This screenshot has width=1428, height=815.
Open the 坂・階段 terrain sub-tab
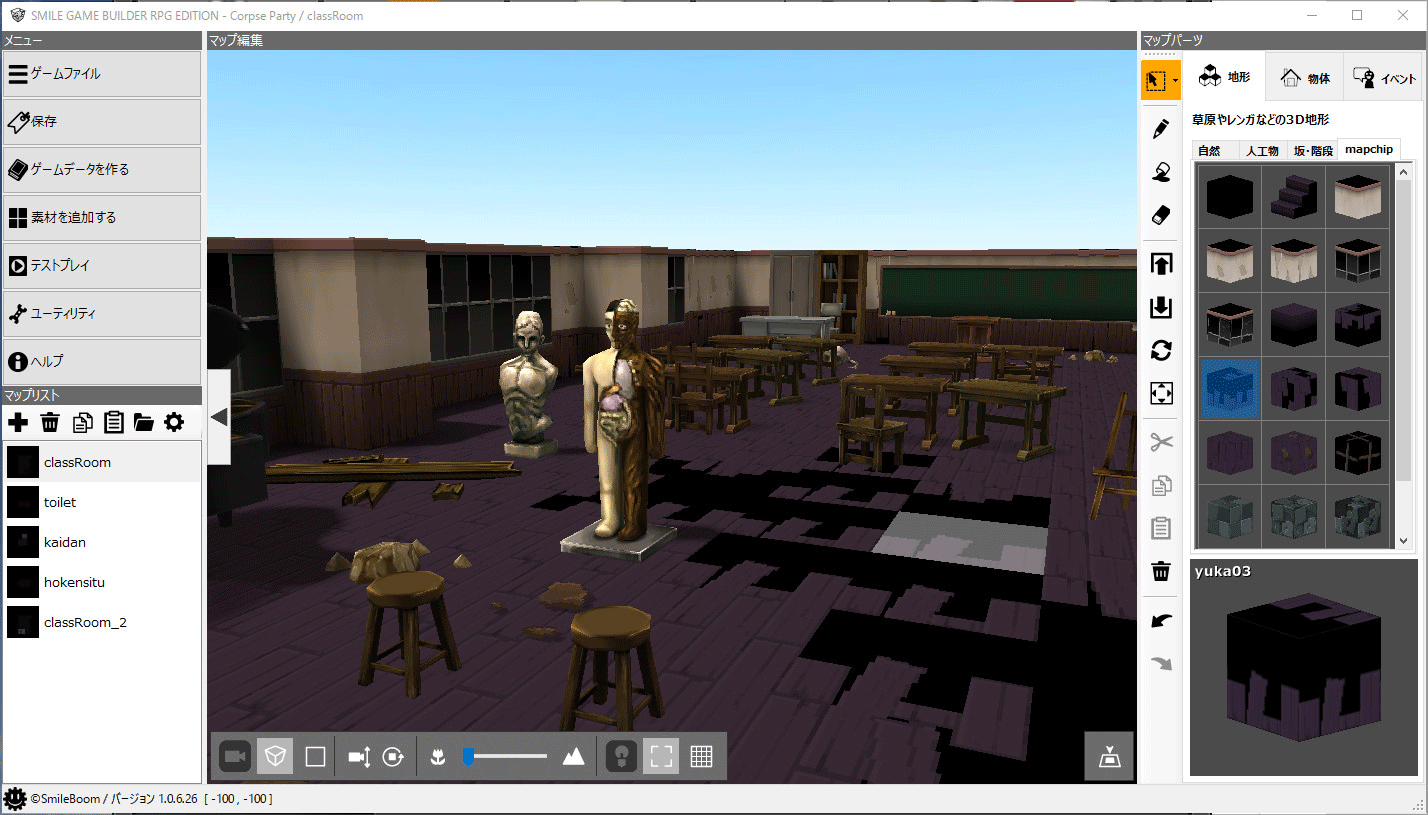(1313, 151)
